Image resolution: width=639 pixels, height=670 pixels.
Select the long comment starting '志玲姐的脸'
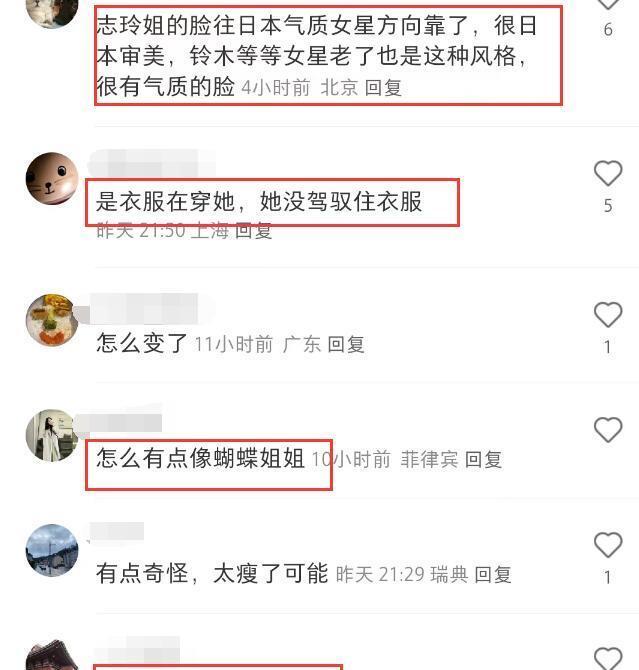pyautogui.click(x=316, y=56)
